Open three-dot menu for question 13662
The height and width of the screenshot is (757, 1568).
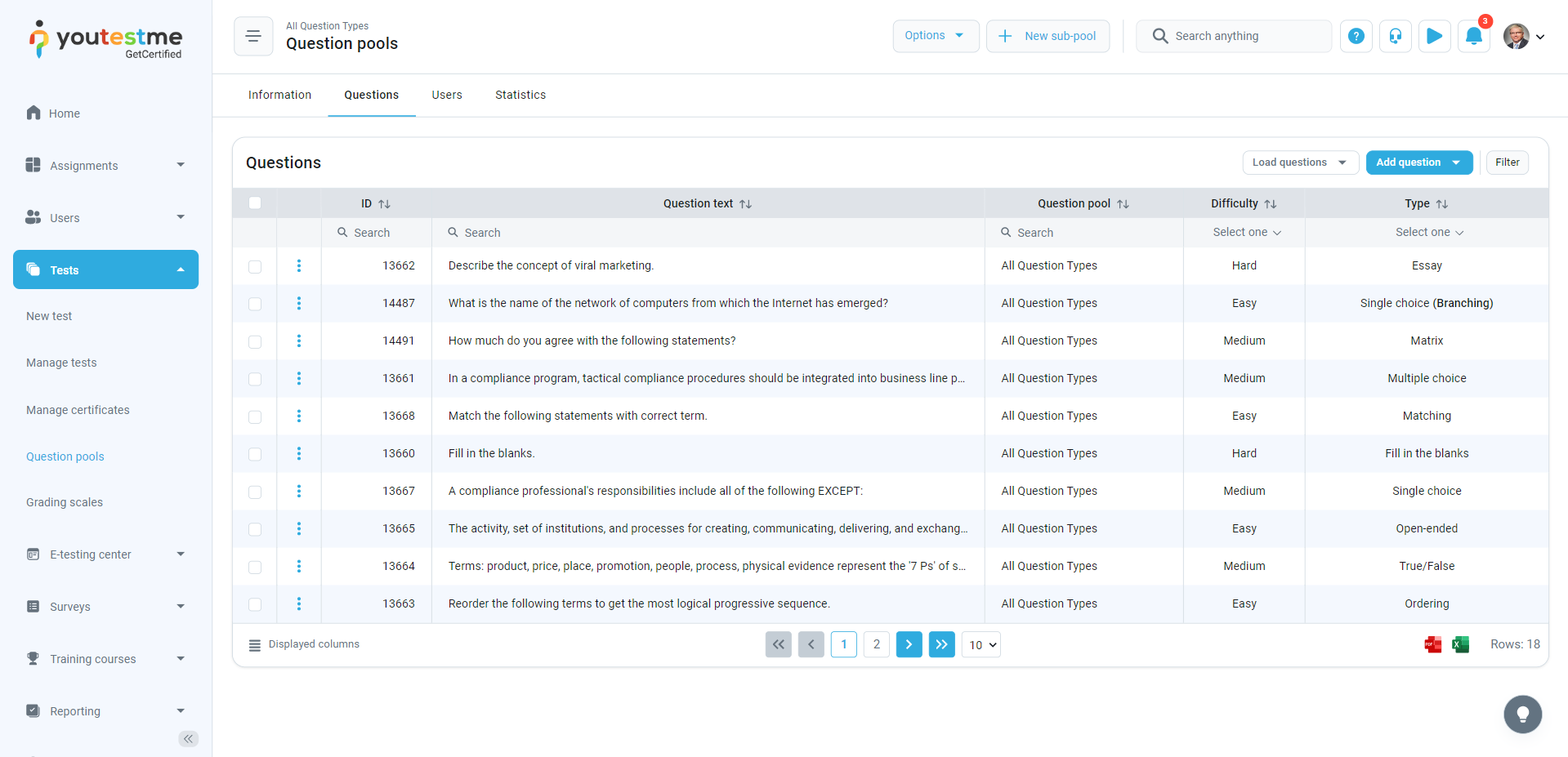coord(299,265)
